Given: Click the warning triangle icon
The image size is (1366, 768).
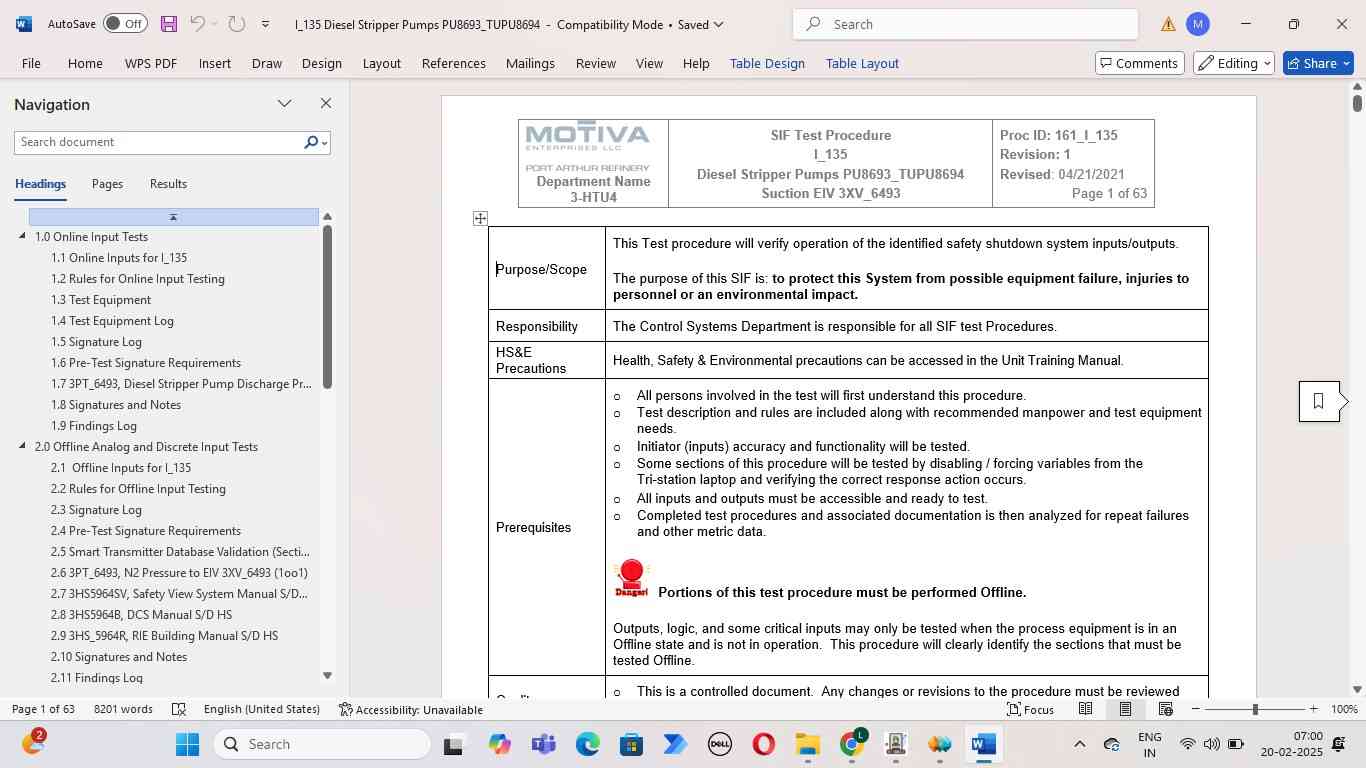Looking at the screenshot, I should pyautogui.click(x=1168, y=24).
